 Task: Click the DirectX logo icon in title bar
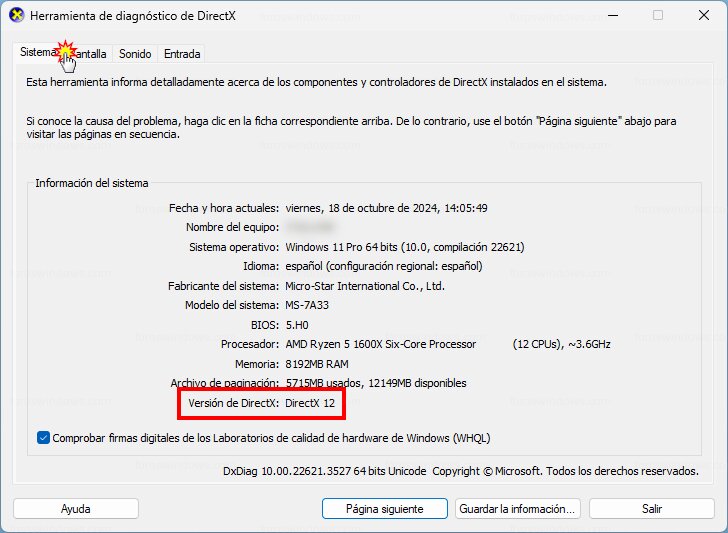click(17, 15)
